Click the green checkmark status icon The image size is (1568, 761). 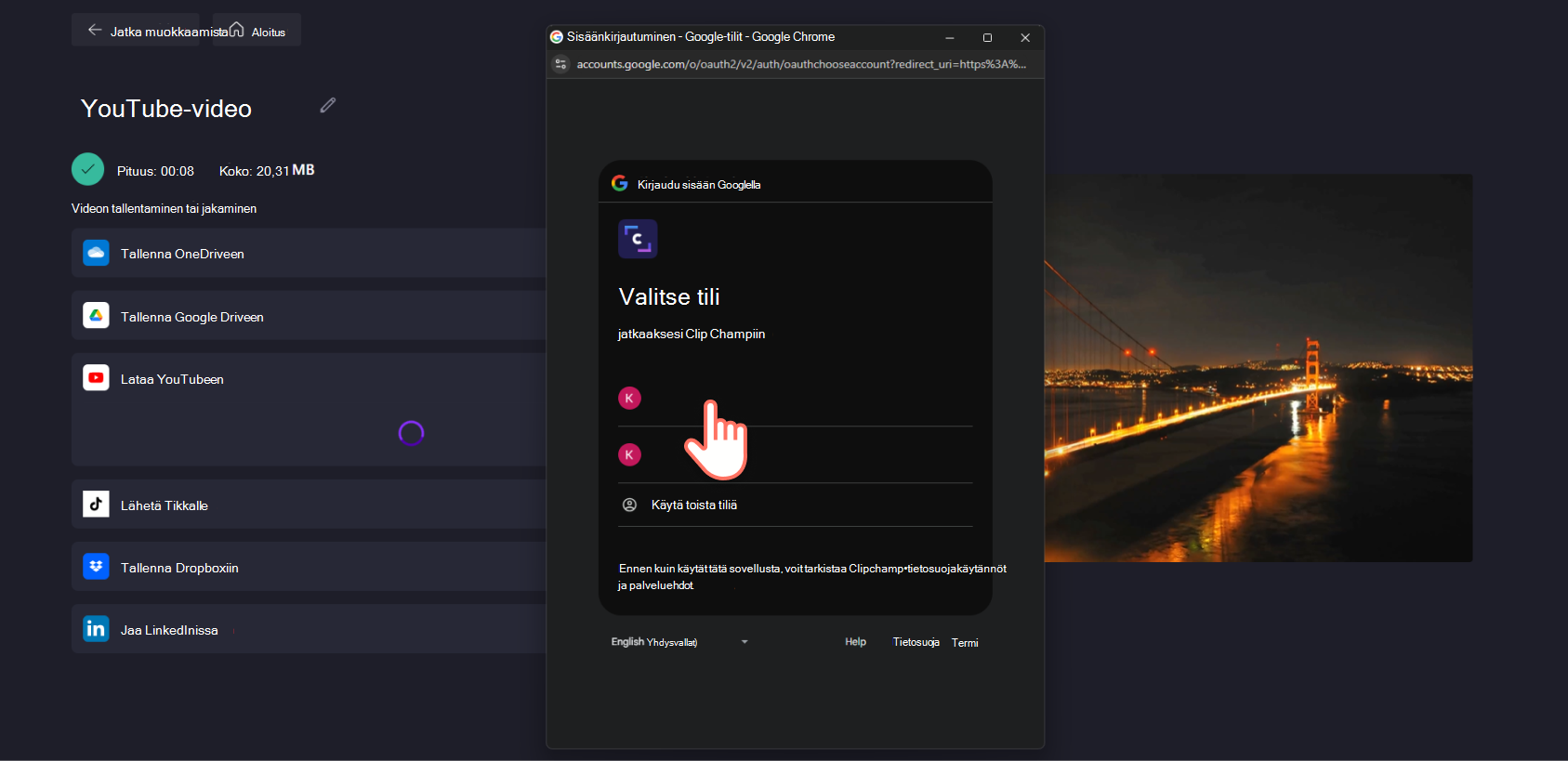(87, 169)
